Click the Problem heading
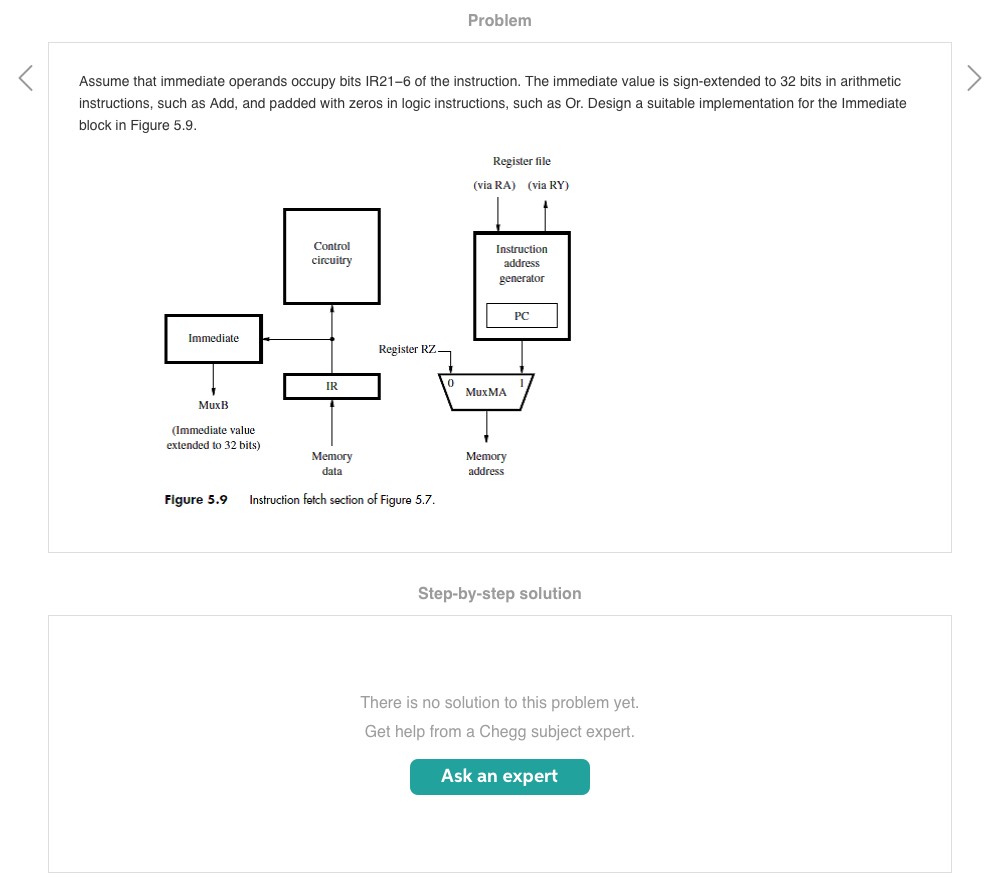The height and width of the screenshot is (873, 1000). pos(500,20)
